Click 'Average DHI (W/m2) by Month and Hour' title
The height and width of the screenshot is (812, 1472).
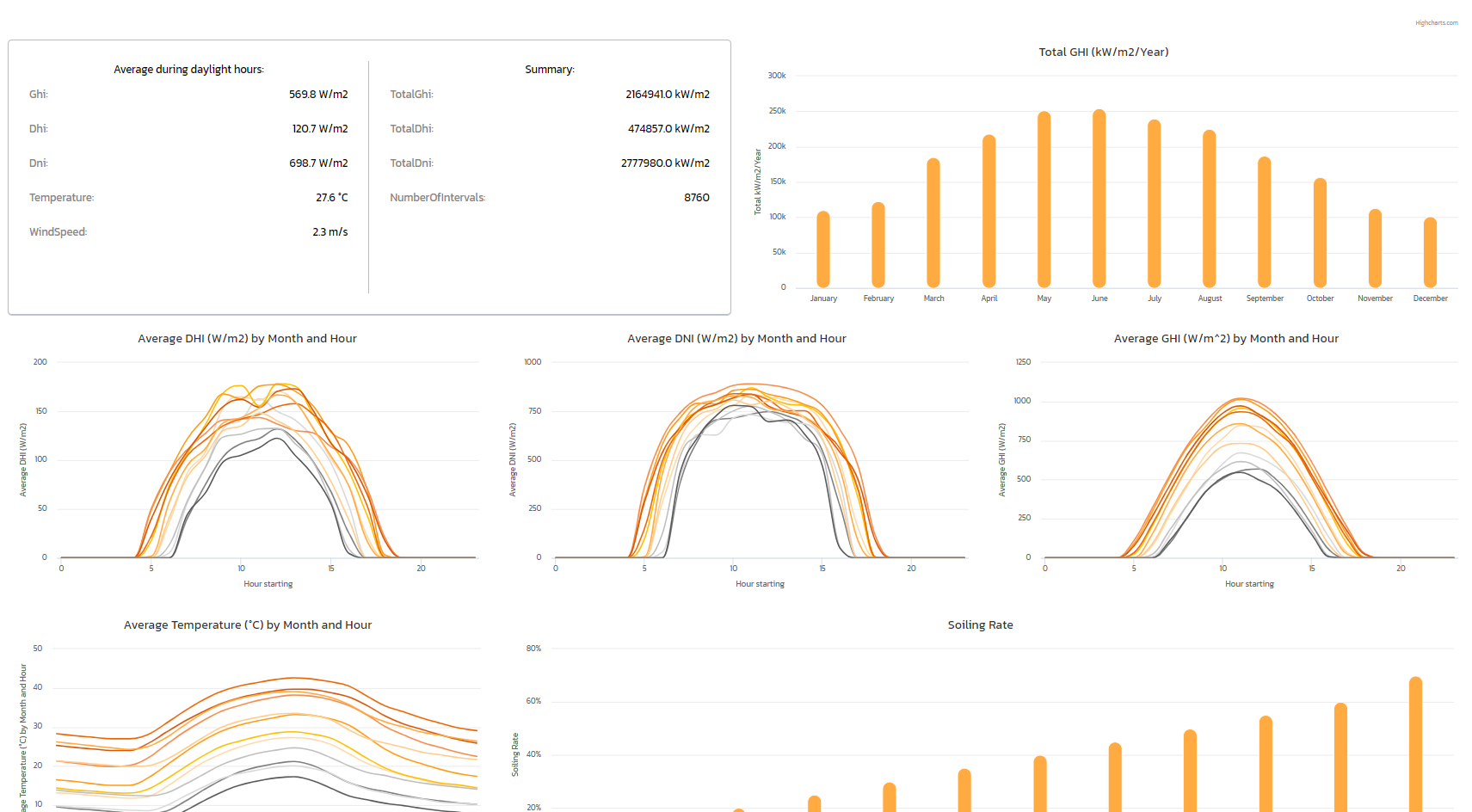click(247, 339)
